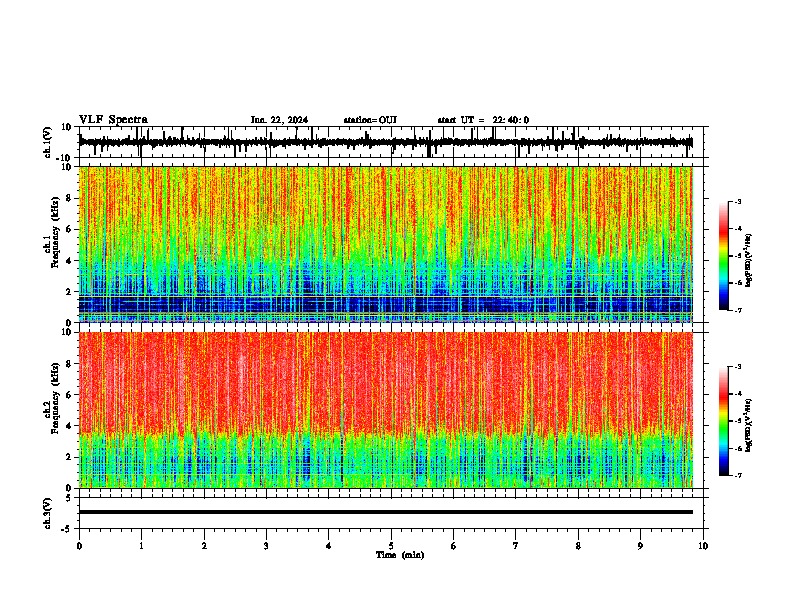
Task: Click the time axis tick label "2"
Action: click(204, 546)
